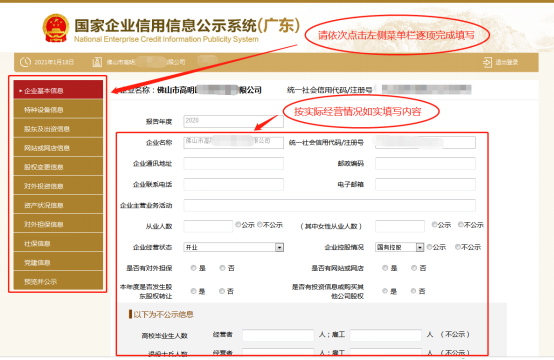This screenshot has width=554, height=360.
Task: Open 特种设备信息 in the sidebar
Action: tap(58, 110)
